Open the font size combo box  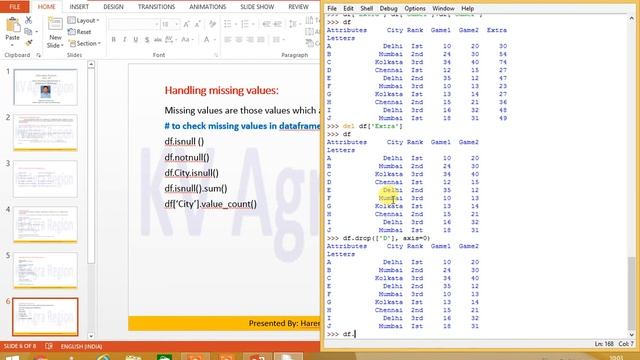coord(170,24)
